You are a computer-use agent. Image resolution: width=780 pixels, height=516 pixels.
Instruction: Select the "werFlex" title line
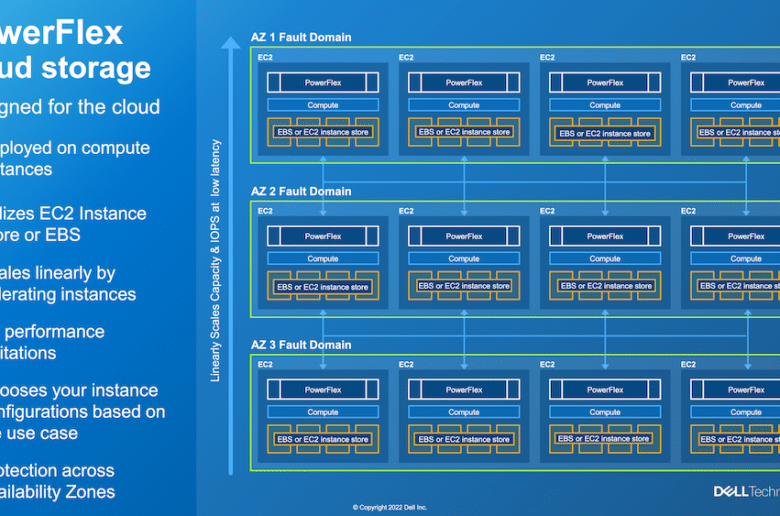click(x=61, y=33)
